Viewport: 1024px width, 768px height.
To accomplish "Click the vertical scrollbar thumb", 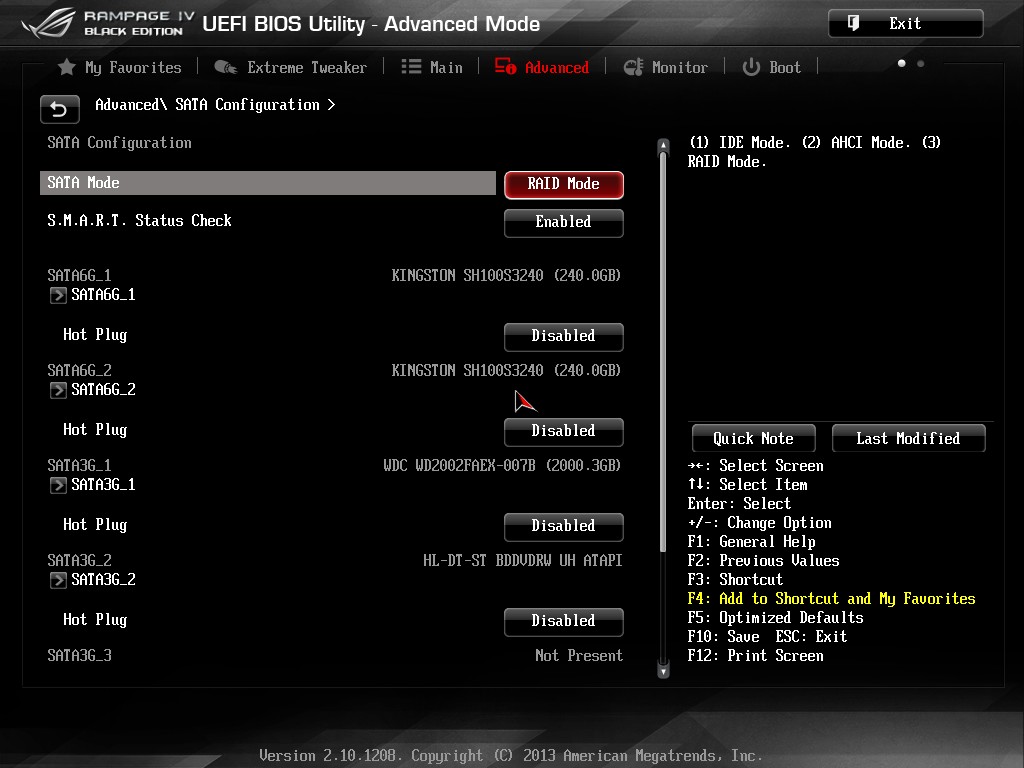I will [x=664, y=351].
